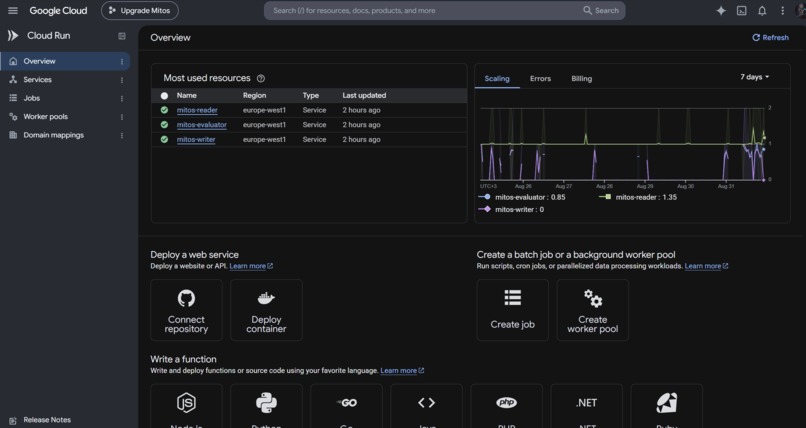This screenshot has height=428, width=806.
Task: Open three-dot options next to Jobs
Action: coord(122,98)
